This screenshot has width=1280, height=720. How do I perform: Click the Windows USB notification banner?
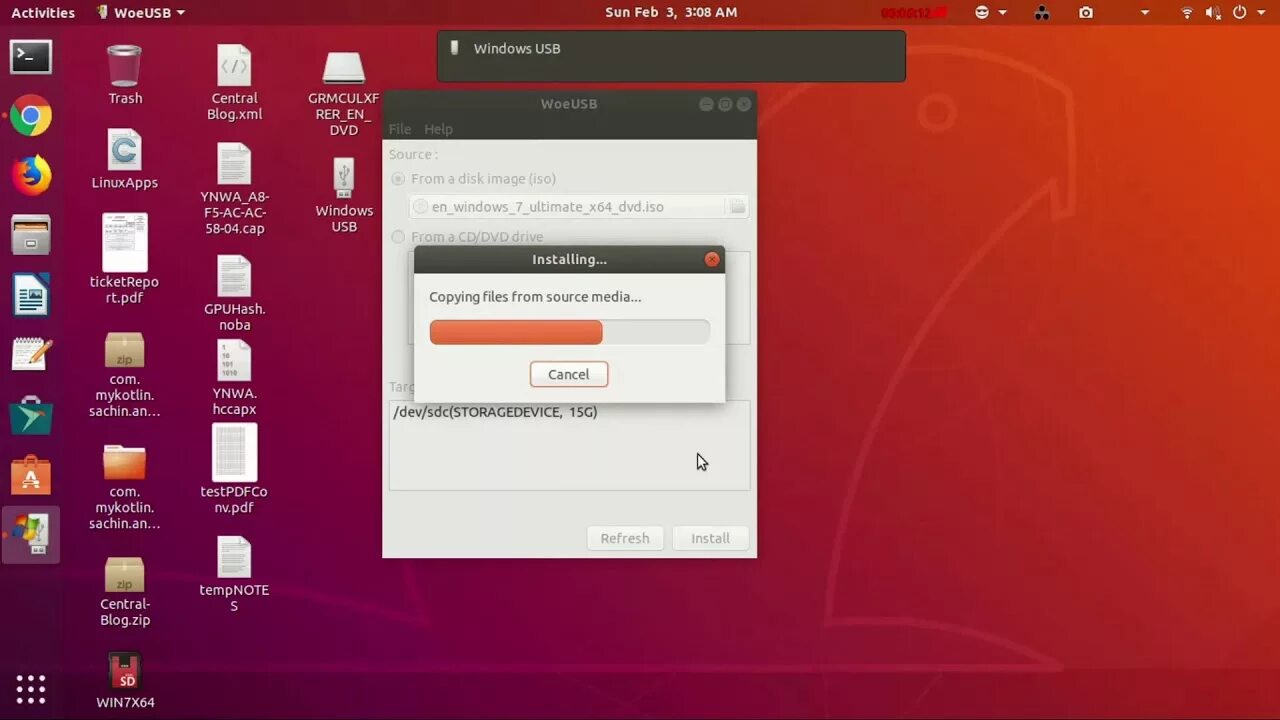click(671, 55)
